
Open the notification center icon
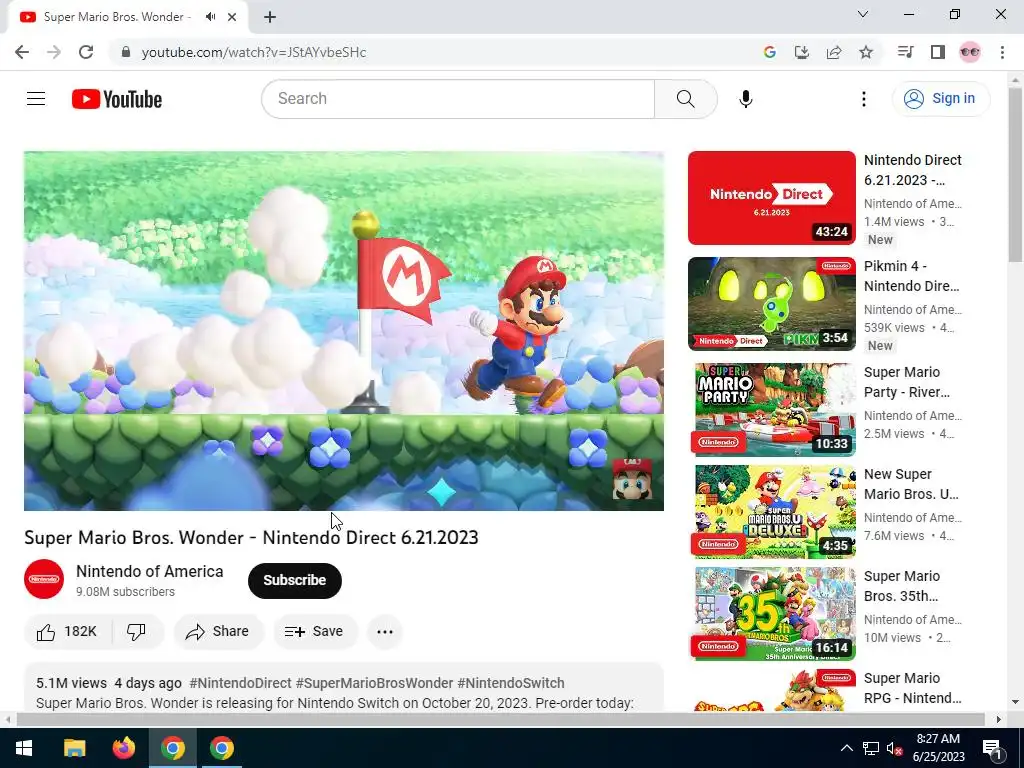[x=991, y=748]
